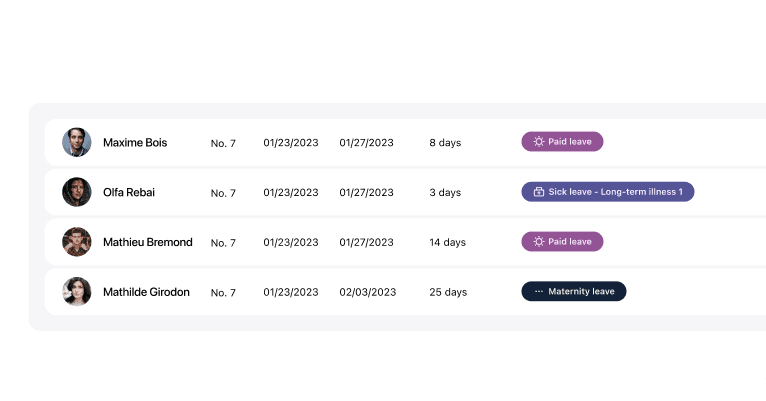
Task: Click Maxime Bois's avatar photo
Action: pyautogui.click(x=77, y=142)
